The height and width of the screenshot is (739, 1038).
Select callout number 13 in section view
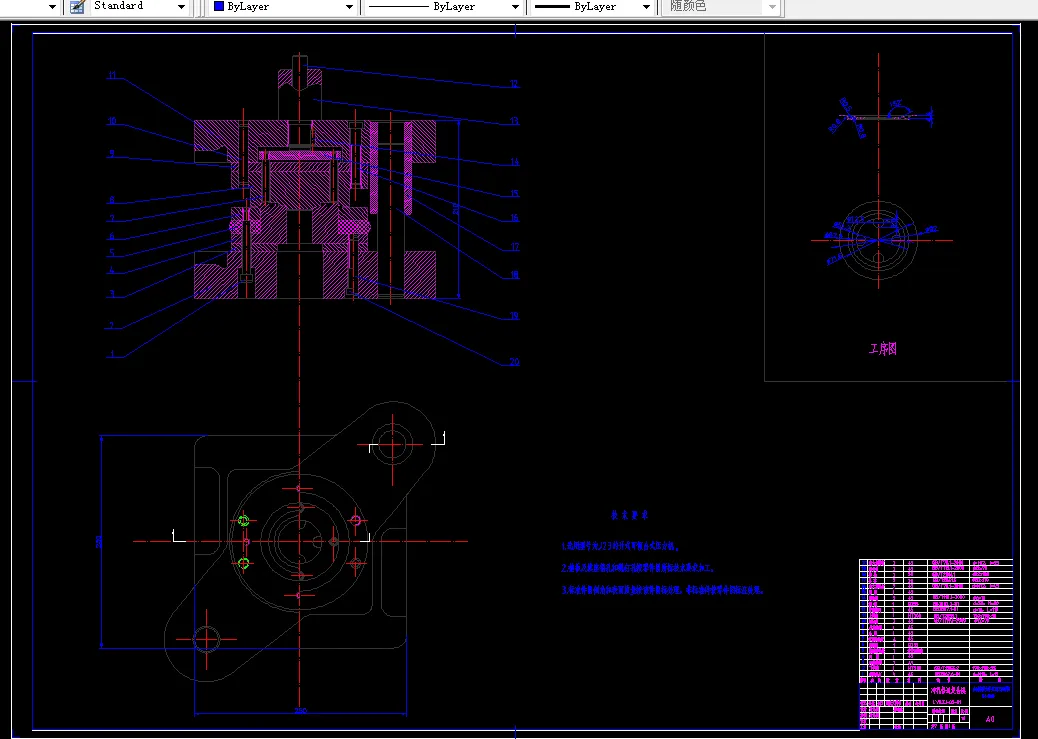pos(514,121)
